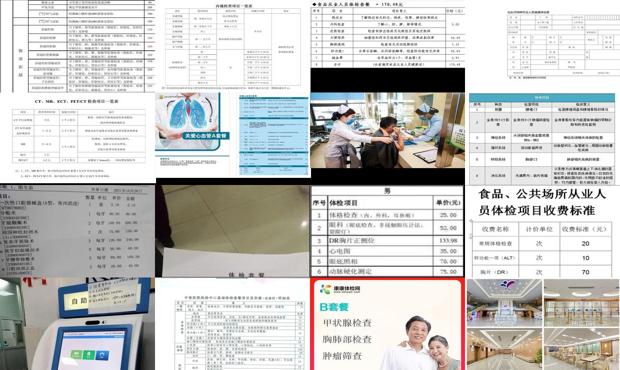Screen dimensions: 620x370
Task: Click the B套餐 heading
Action: tap(335, 307)
